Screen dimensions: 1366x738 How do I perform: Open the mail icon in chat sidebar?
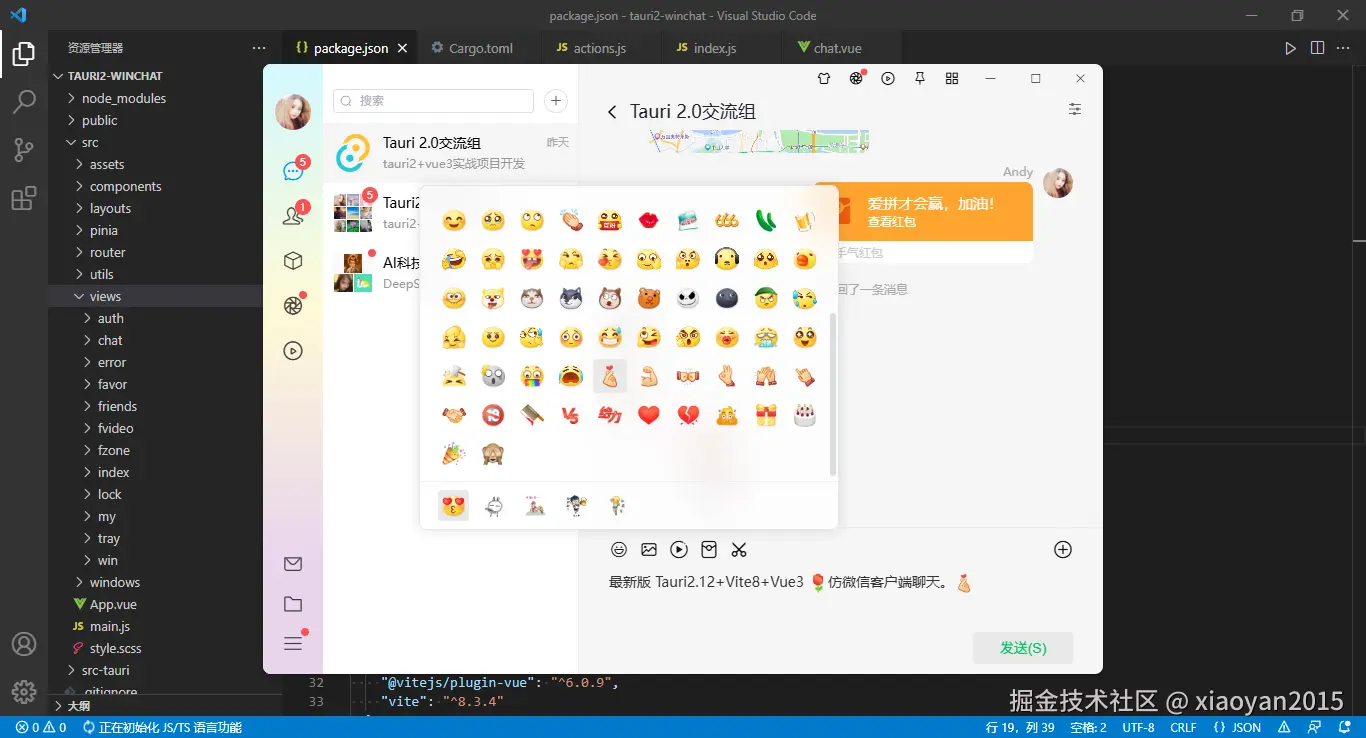(293, 564)
